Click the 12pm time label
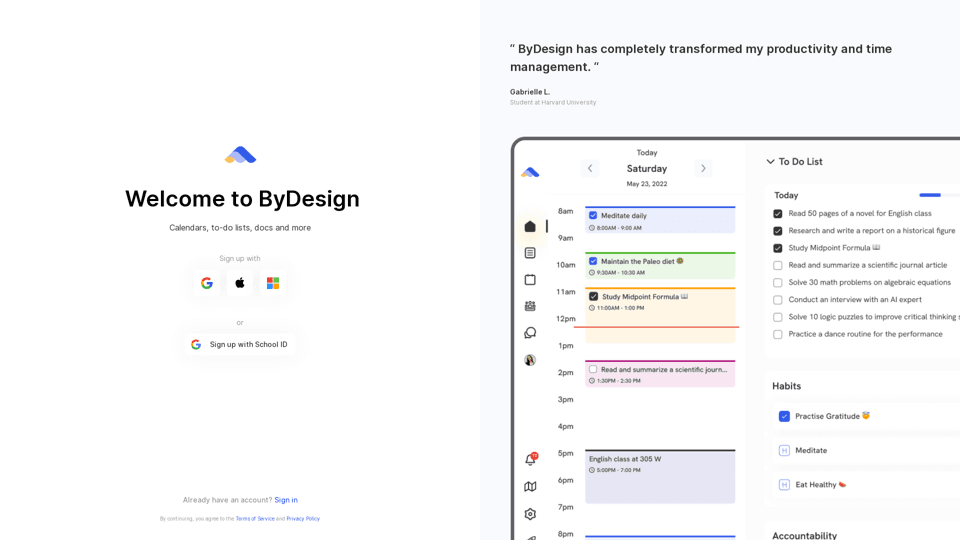The height and width of the screenshot is (540, 960). click(x=566, y=319)
